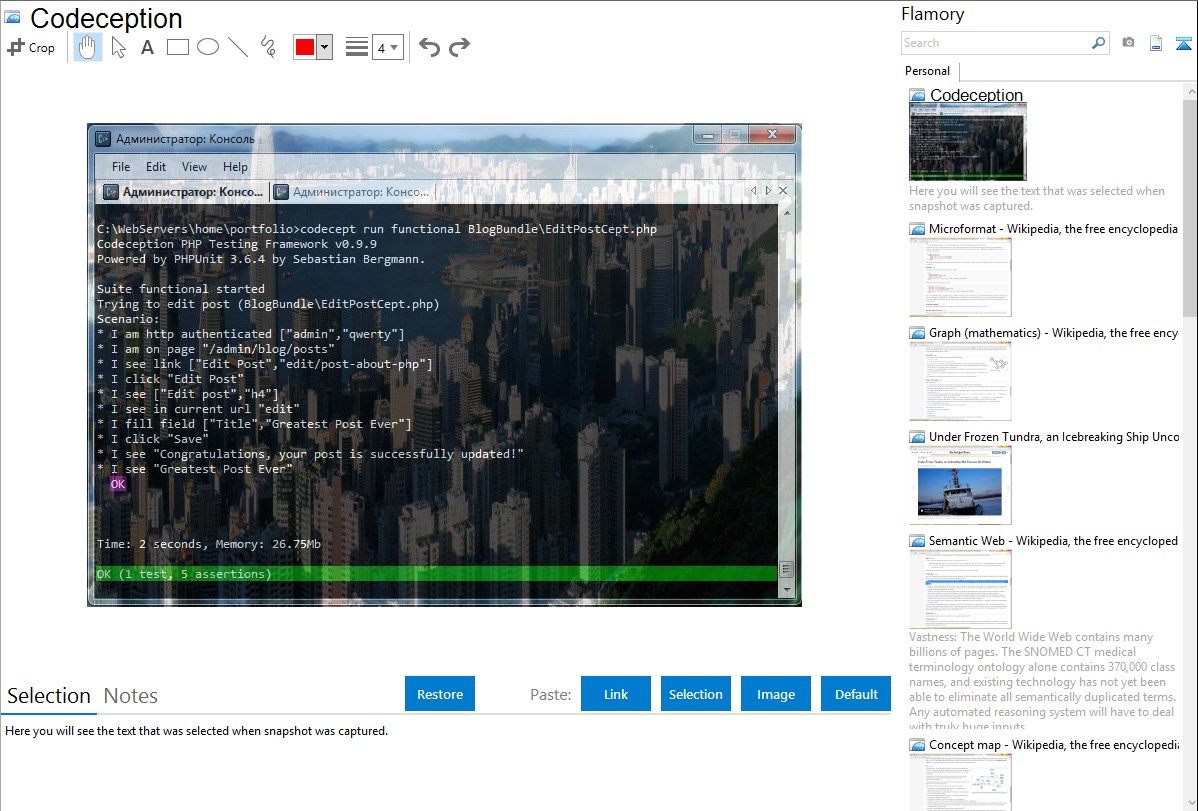This screenshot has width=1198, height=811.
Task: Choose the freehand scribble tool
Action: point(268,47)
